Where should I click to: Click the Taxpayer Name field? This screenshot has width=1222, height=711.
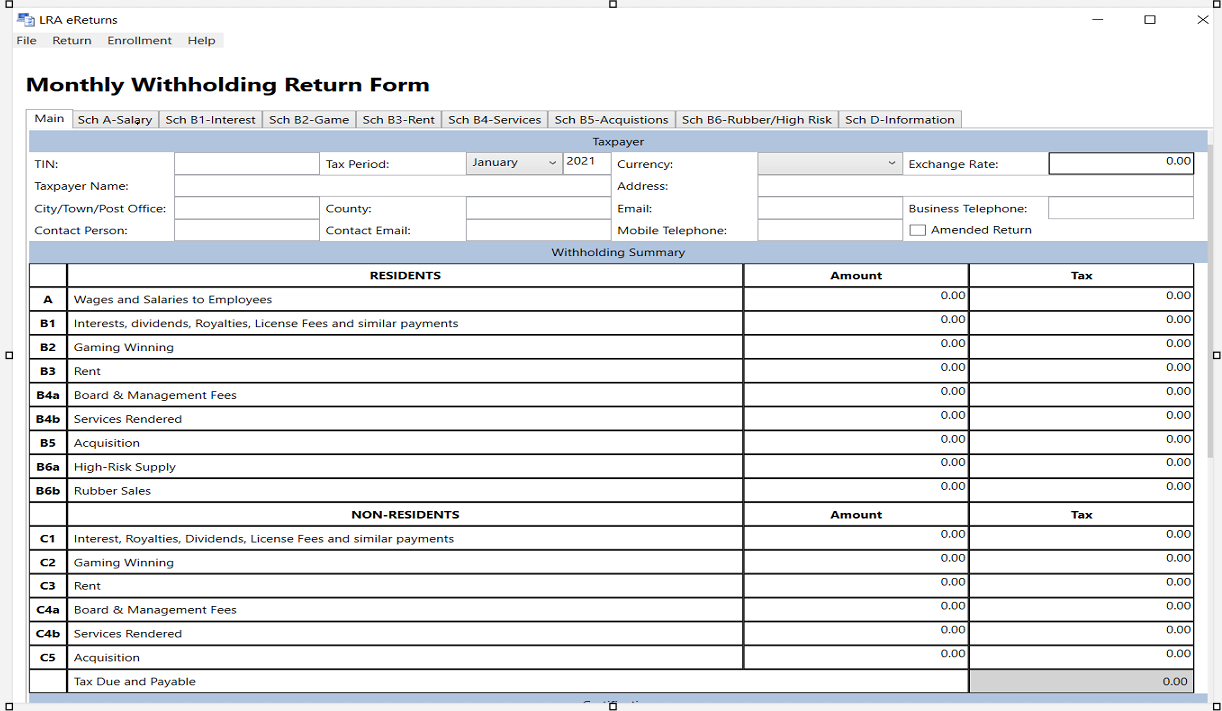[392, 186]
